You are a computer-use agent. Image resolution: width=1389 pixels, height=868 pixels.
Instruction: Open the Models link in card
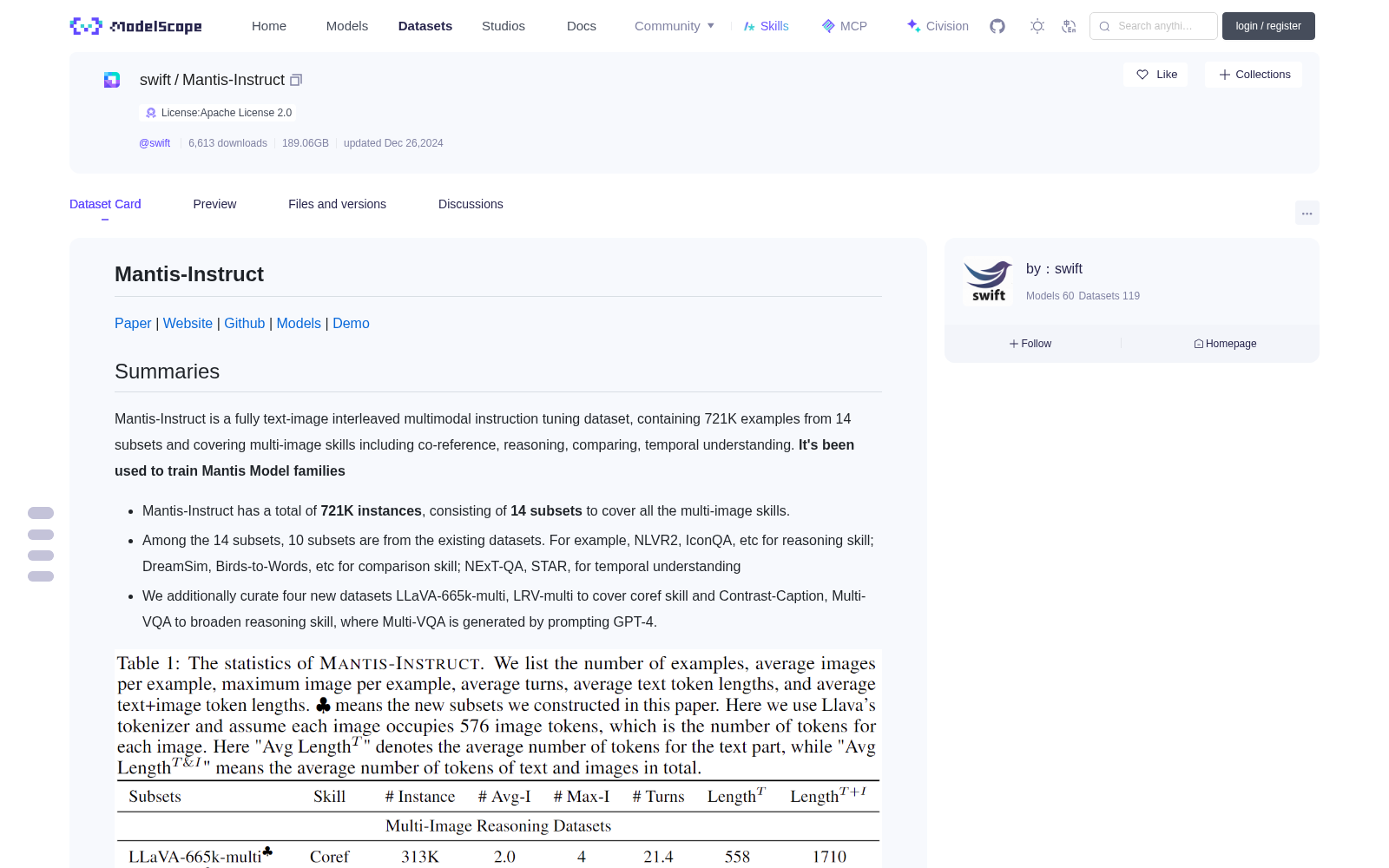tap(299, 323)
